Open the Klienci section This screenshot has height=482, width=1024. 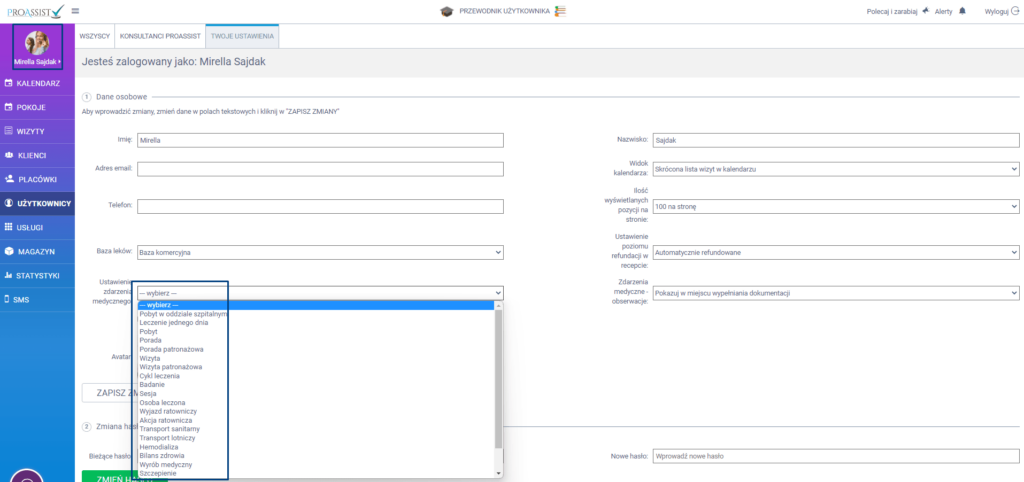pos(32,155)
